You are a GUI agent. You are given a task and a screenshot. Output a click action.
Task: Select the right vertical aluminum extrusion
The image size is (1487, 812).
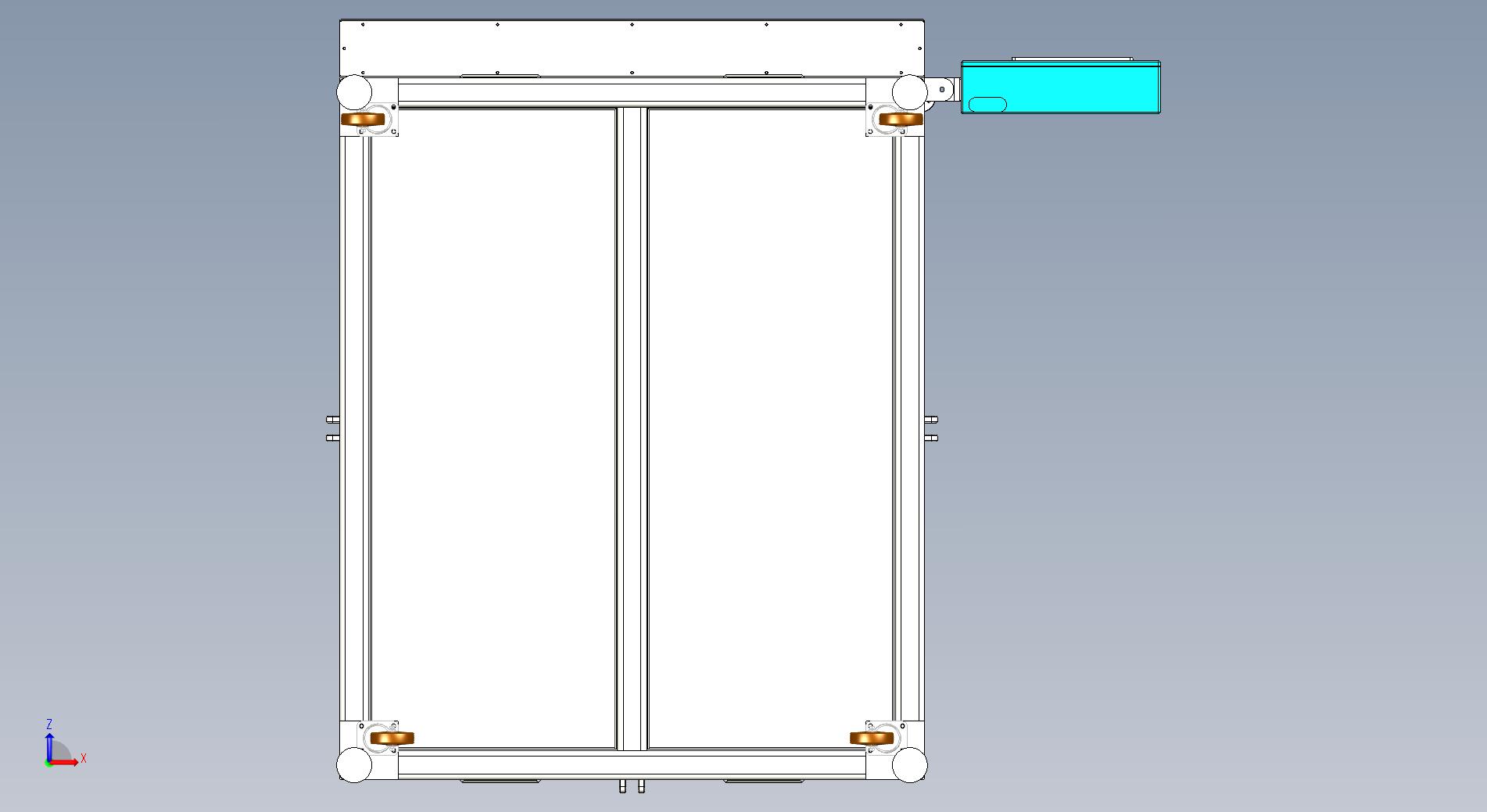tap(908, 428)
